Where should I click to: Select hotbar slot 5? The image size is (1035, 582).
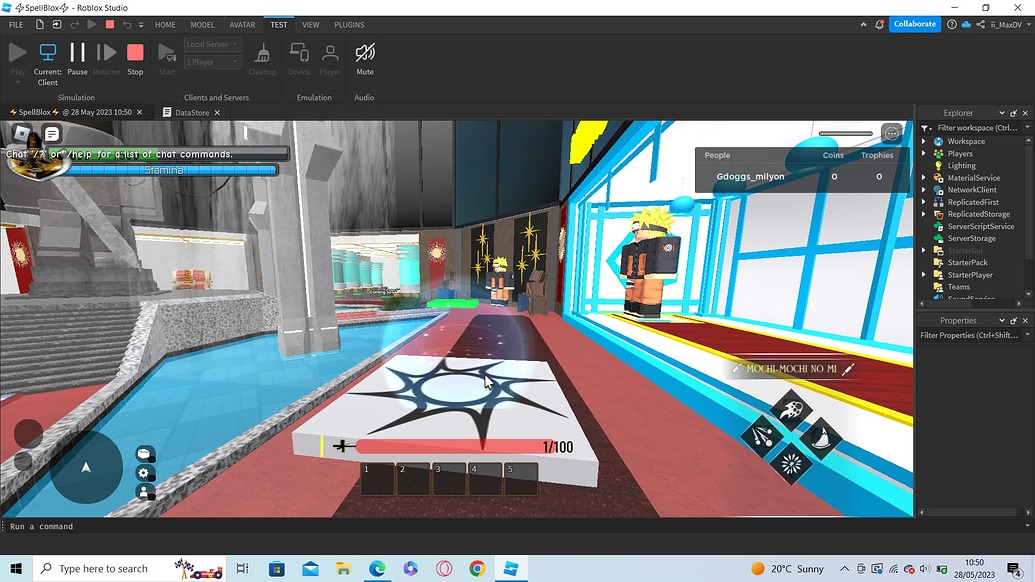click(x=521, y=478)
